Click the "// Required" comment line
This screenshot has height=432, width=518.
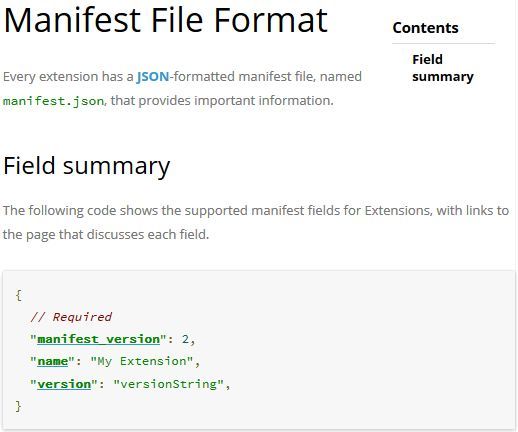(71, 317)
